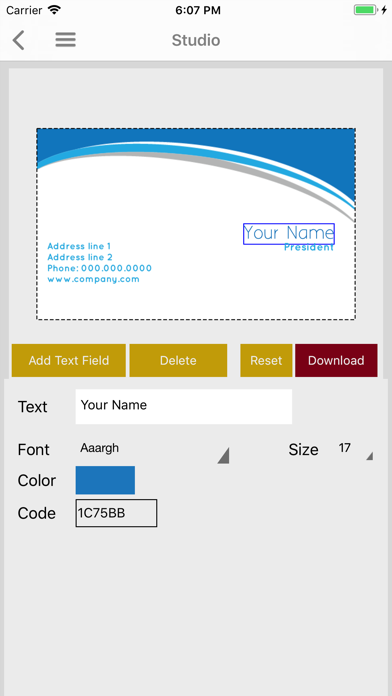Select 'Address line 2' on the card
This screenshot has height=696, width=392.
[80, 257]
